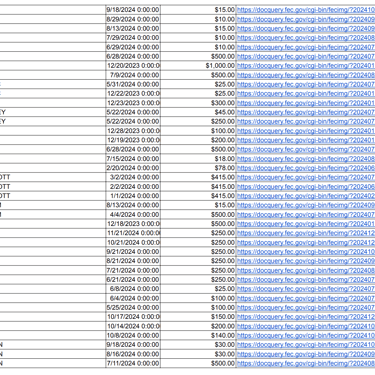
Task: Select the date cell 6/4/2024 0:00:00
Action: click(133, 298)
